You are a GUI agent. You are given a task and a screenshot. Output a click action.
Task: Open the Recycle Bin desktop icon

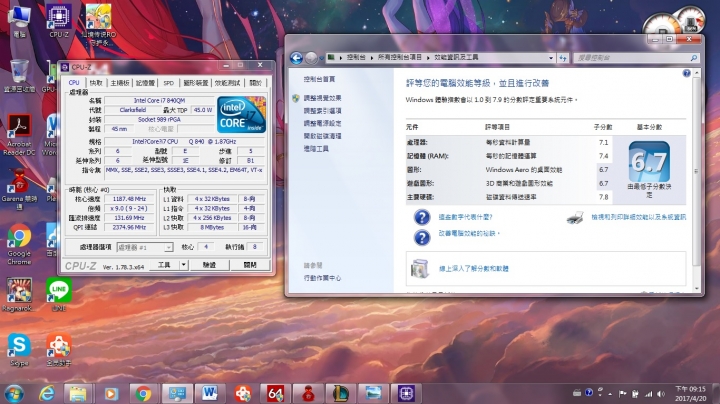click(19, 76)
